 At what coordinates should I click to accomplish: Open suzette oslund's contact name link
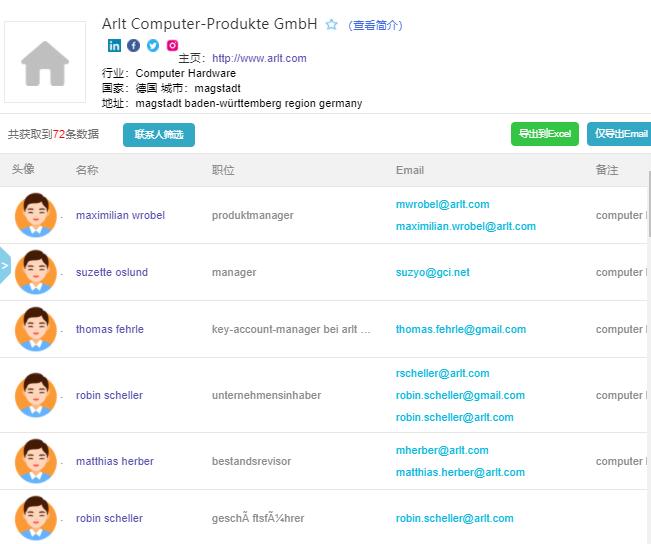point(112,272)
